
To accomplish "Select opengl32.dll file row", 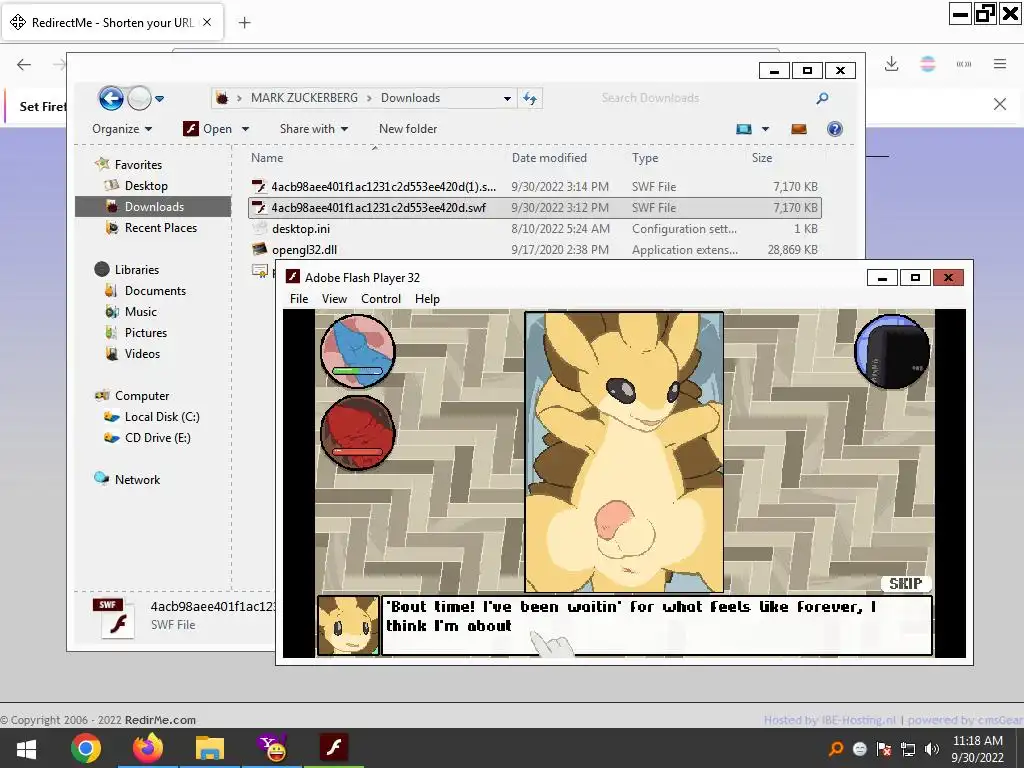I will tap(535, 249).
